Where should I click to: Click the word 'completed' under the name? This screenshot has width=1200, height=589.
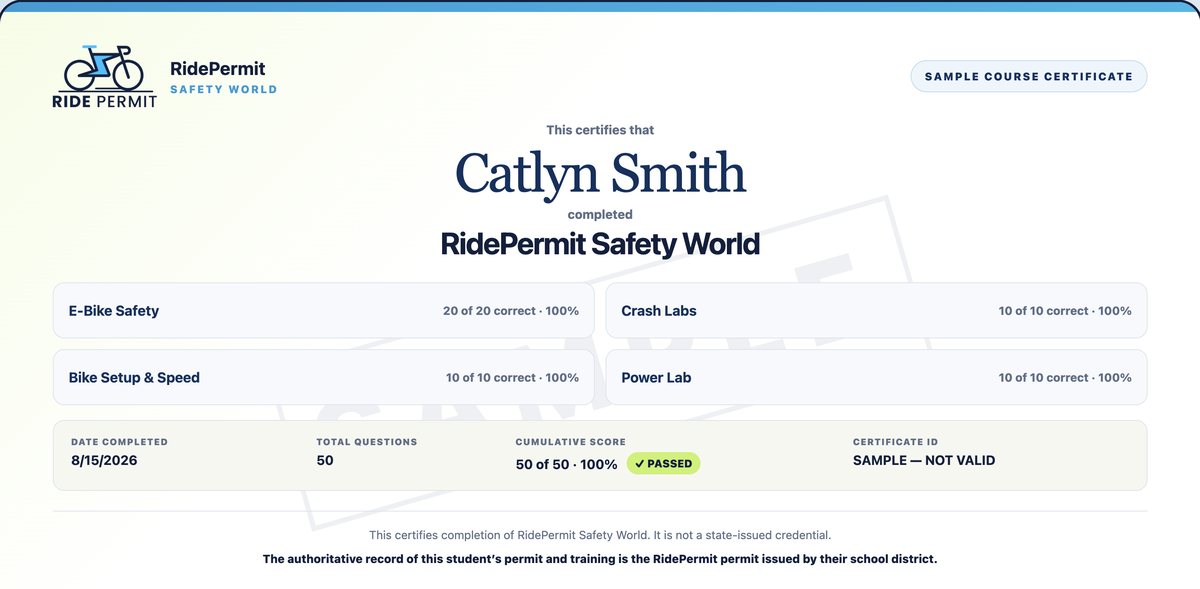click(x=600, y=214)
